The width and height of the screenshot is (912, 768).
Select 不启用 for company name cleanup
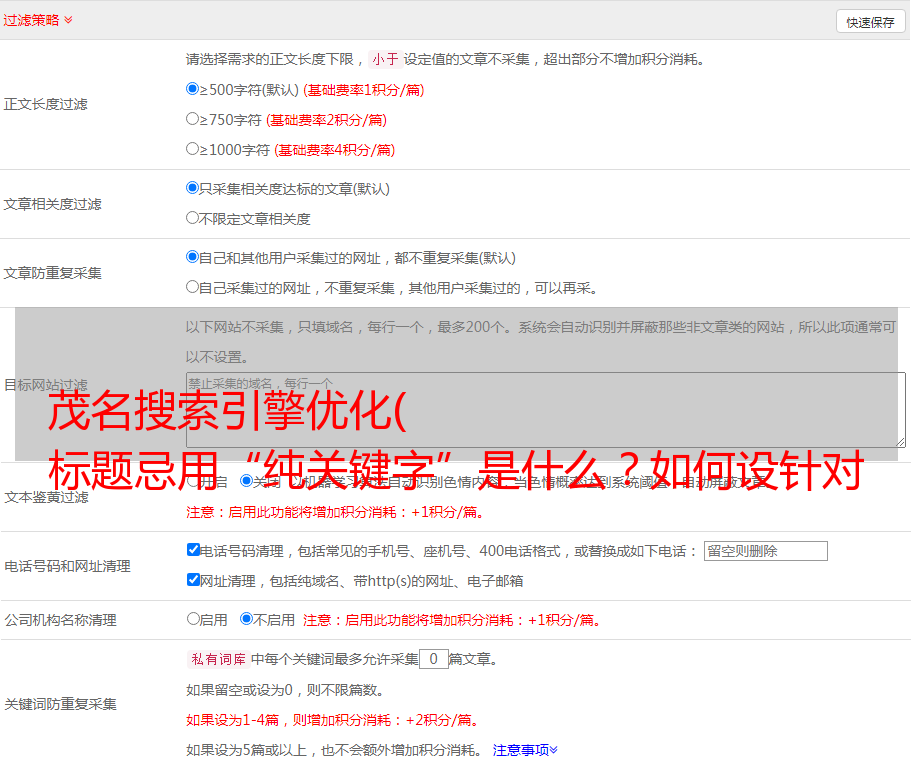click(246, 619)
